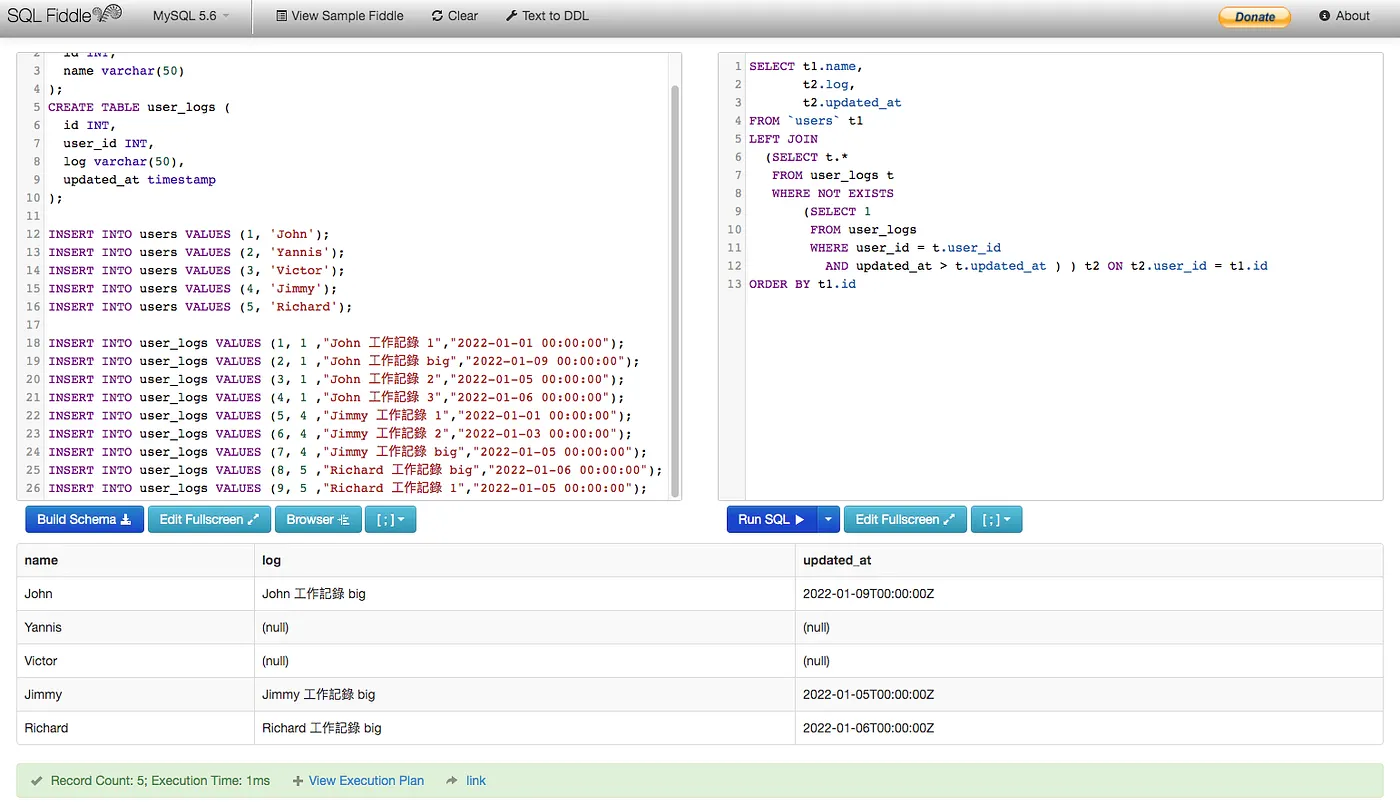Screen dimensions: 1400x808
Task: Select the Jimmy name cell
Action: pyautogui.click(x=136, y=695)
